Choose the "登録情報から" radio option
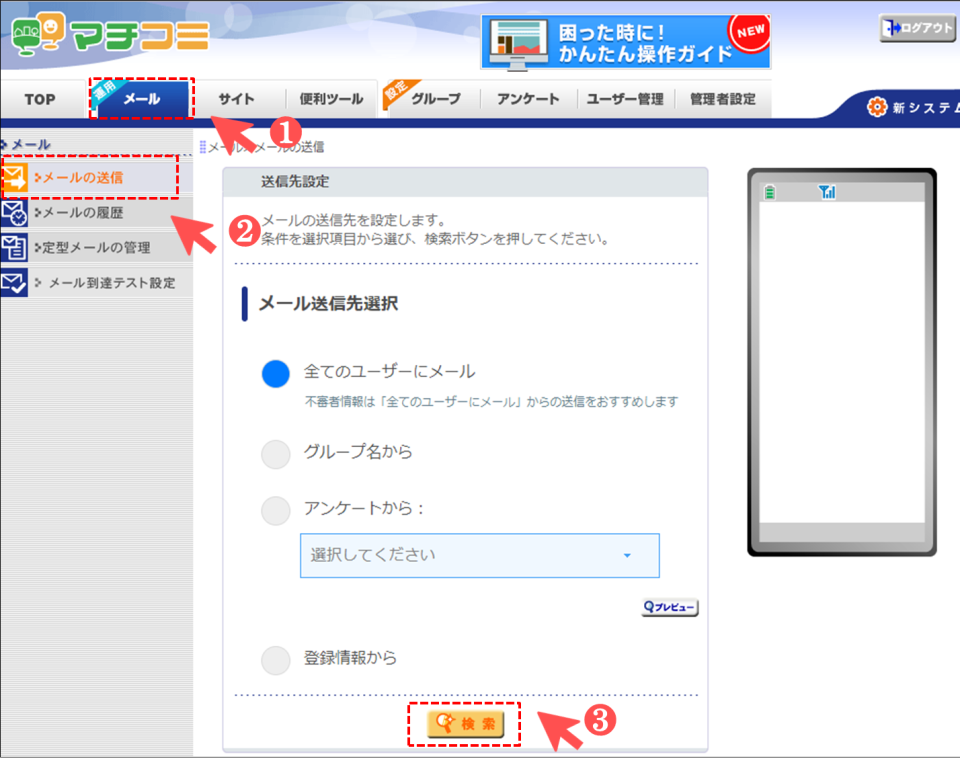 275,660
